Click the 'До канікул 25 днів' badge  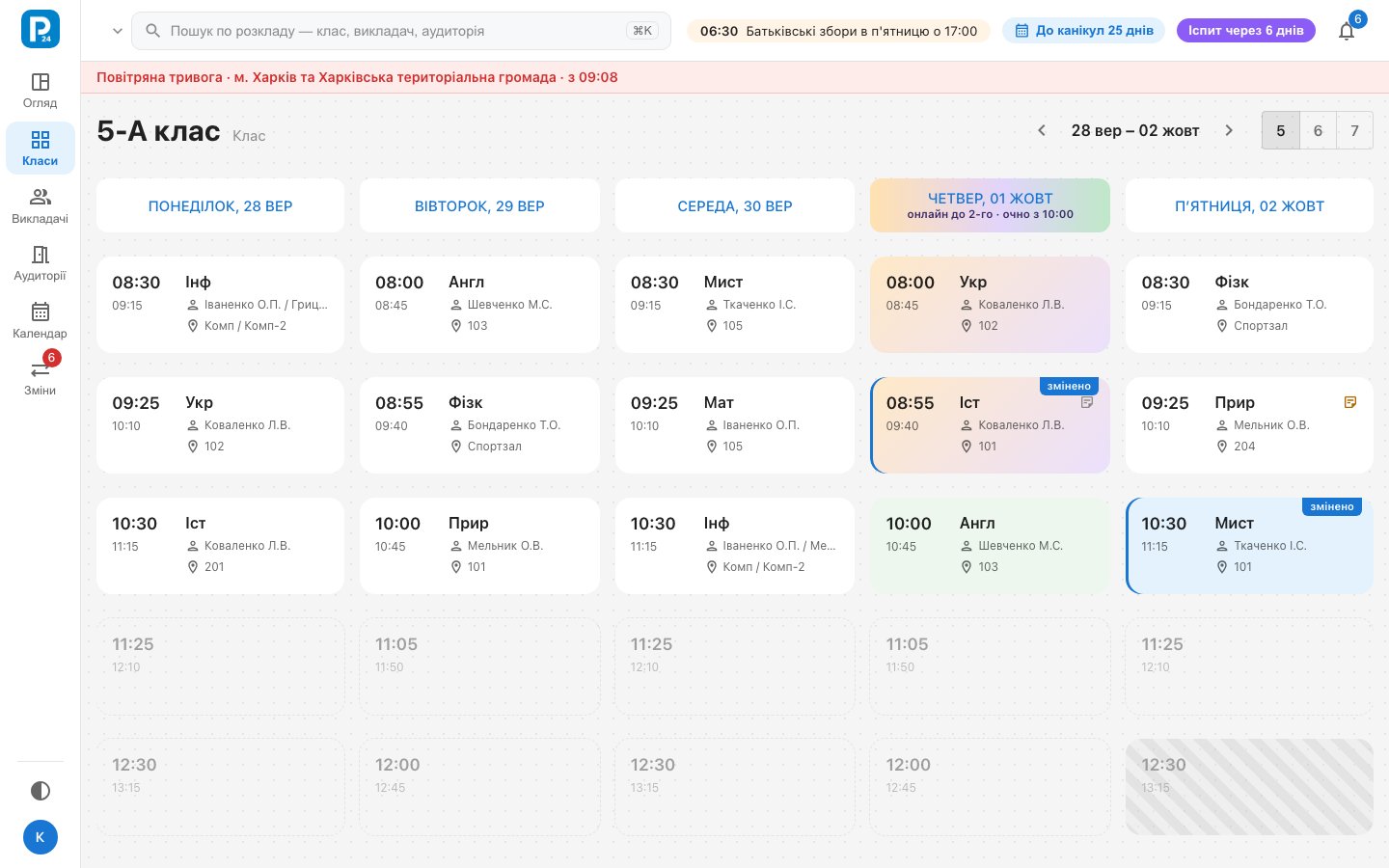click(x=1084, y=31)
